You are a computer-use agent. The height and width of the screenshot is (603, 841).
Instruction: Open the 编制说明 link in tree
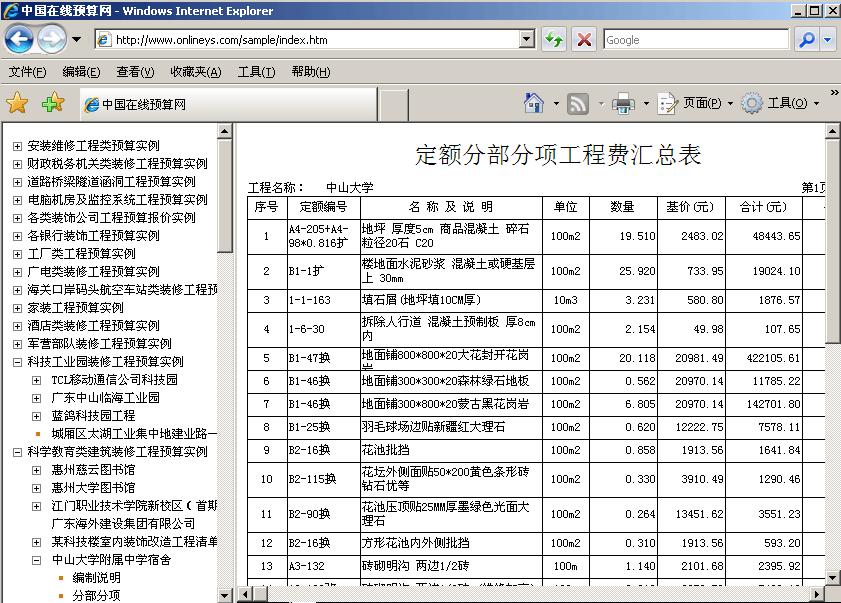[x=96, y=578]
